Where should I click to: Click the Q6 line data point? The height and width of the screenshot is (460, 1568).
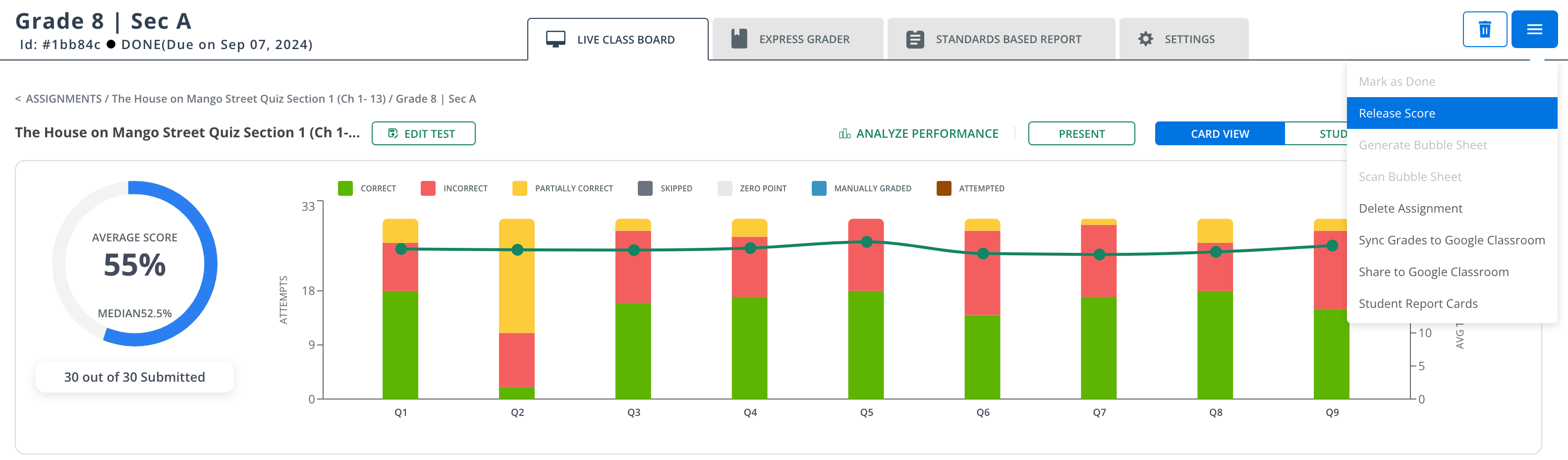[983, 254]
